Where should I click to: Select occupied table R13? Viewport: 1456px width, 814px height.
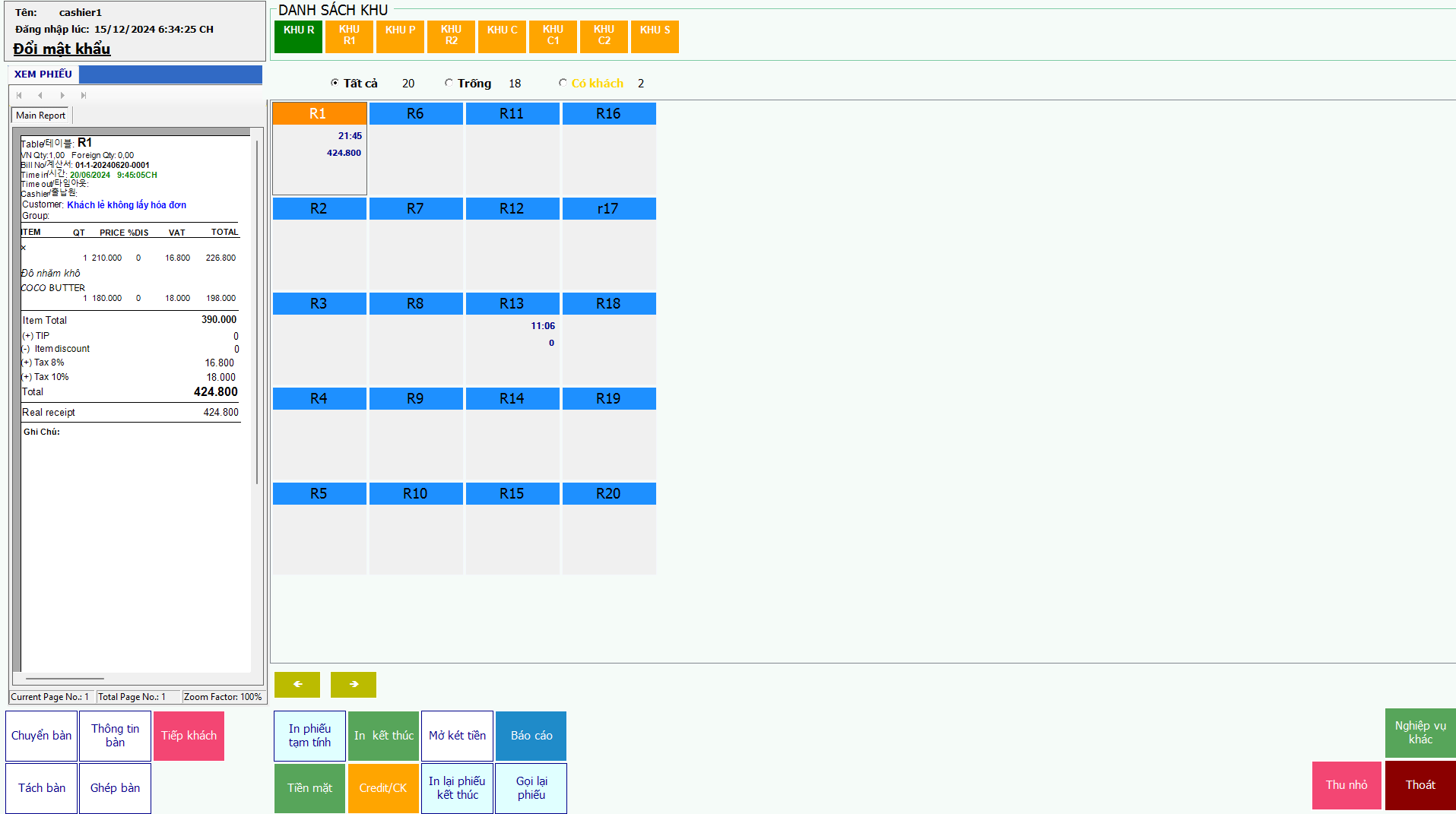pos(512,338)
